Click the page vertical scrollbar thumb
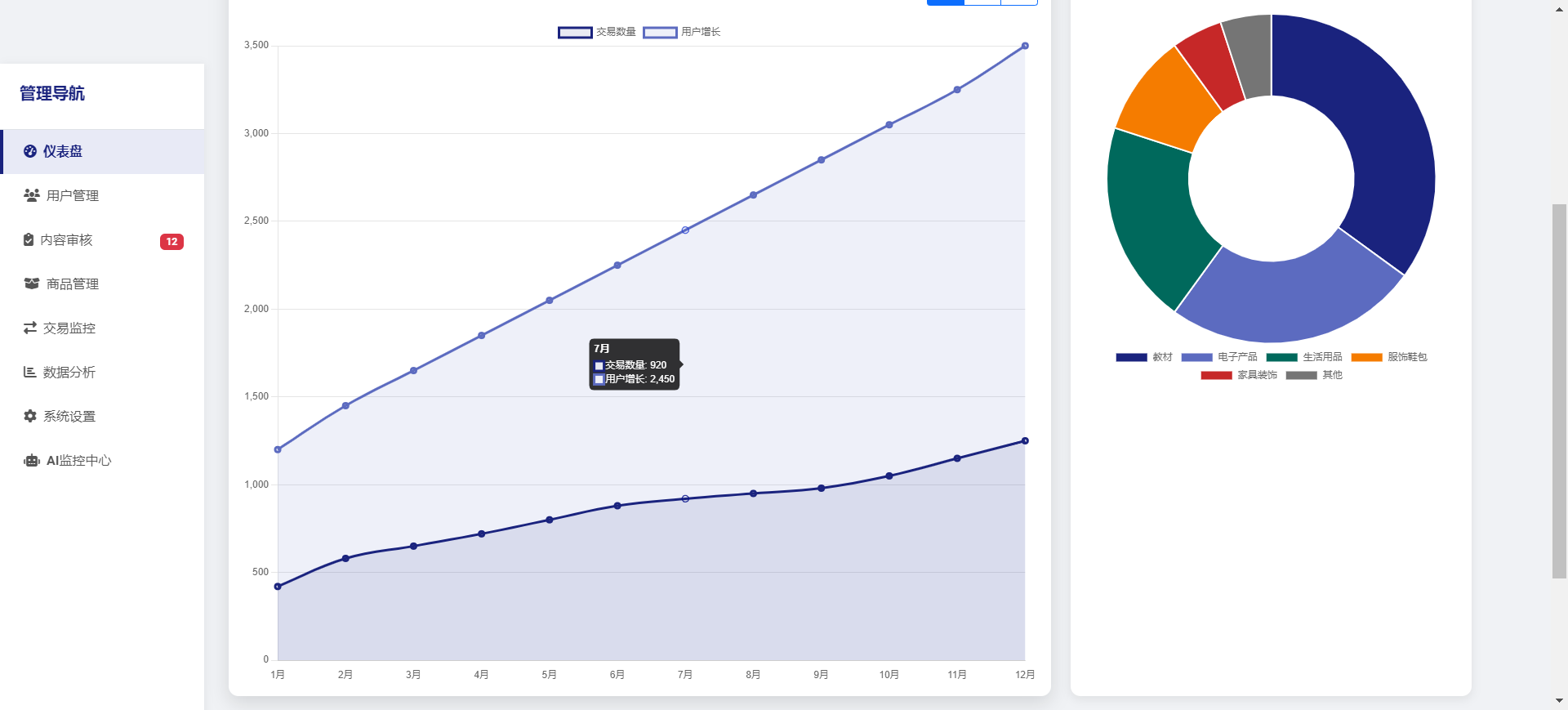This screenshot has width=1568, height=710. coord(1560,391)
